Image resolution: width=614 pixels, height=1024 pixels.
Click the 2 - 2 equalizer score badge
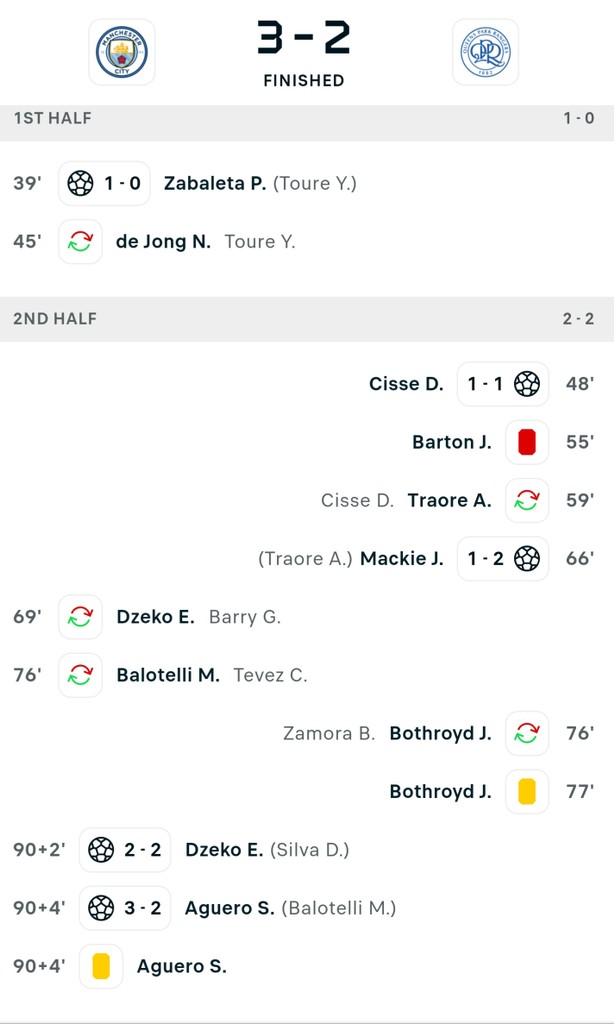click(x=142, y=850)
